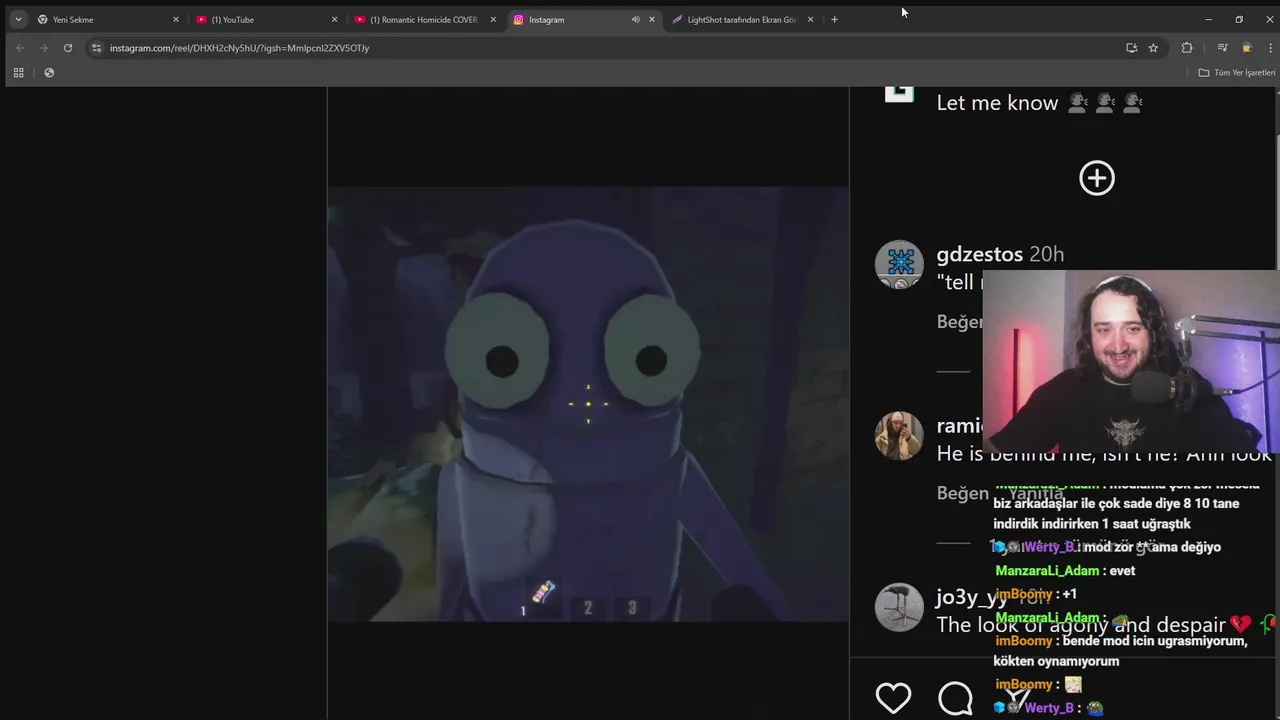Viewport: 1280px width, 720px height.
Task: Bookmark this page with star icon
Action: [1153, 48]
